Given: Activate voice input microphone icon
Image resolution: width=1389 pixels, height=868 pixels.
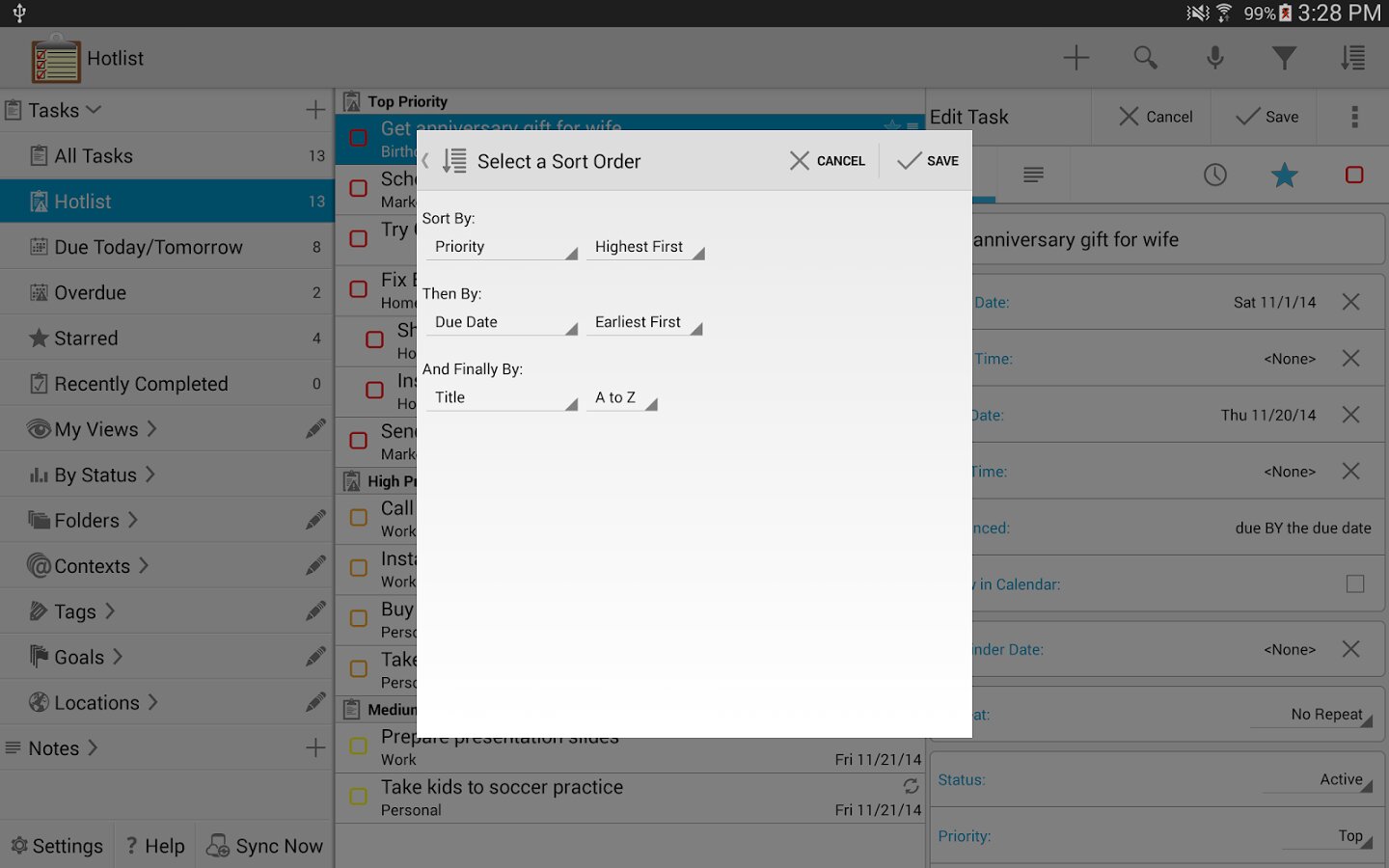Looking at the screenshot, I should coord(1214,58).
